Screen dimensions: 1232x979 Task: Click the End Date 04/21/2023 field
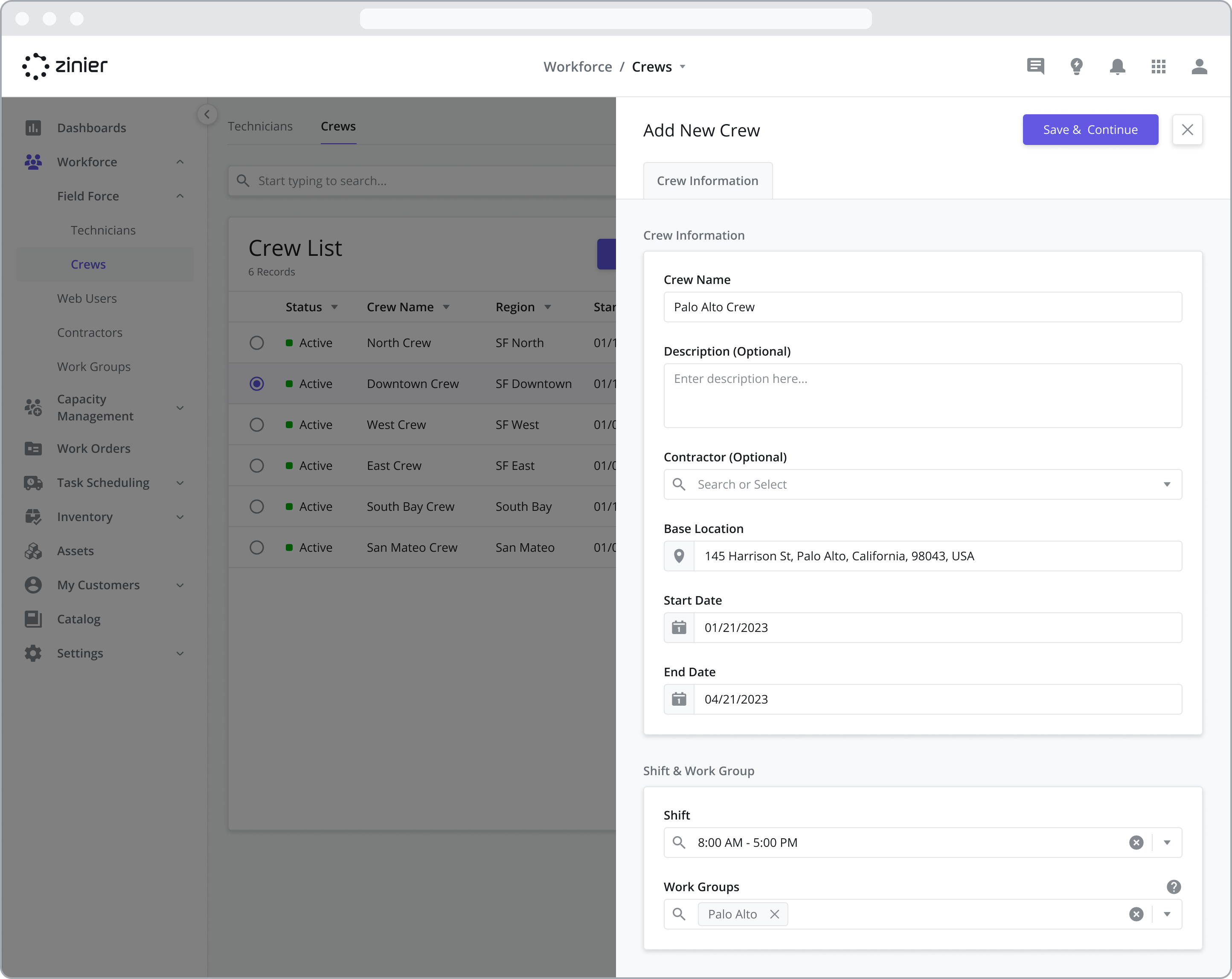(937, 699)
